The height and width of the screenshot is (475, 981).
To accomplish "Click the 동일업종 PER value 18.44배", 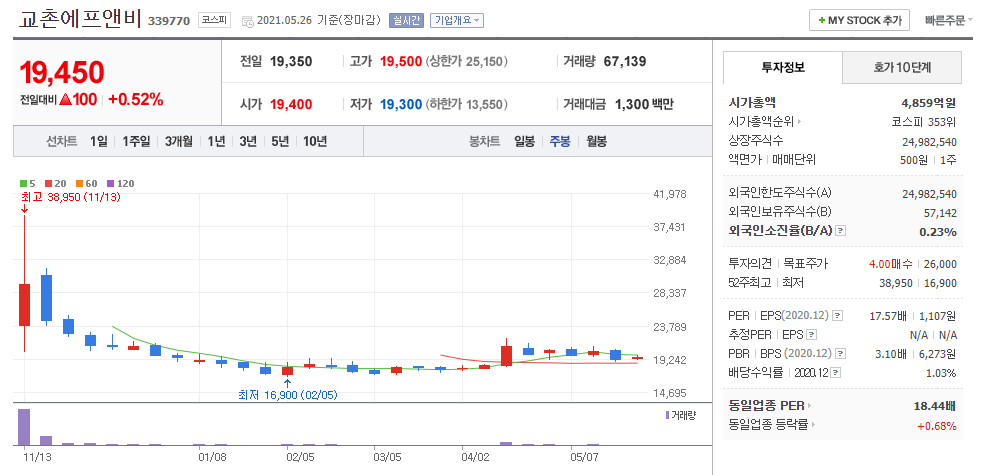I will point(935,406).
